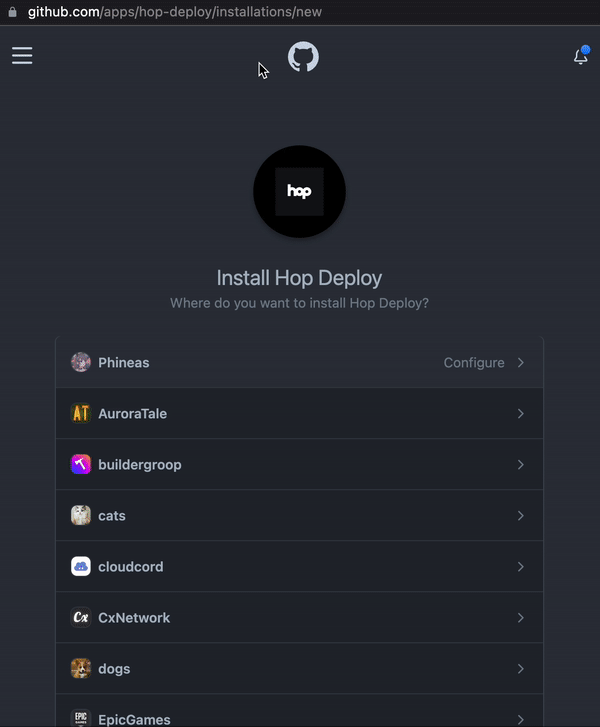Select EpicGames organization name
This screenshot has width=600, height=727.
click(x=134, y=720)
